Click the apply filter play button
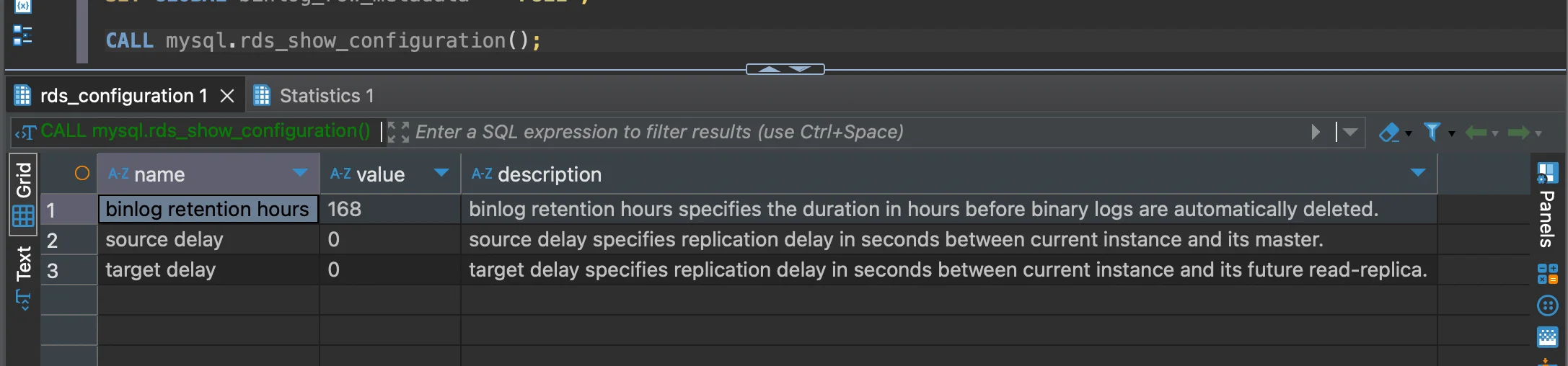 (x=1316, y=132)
